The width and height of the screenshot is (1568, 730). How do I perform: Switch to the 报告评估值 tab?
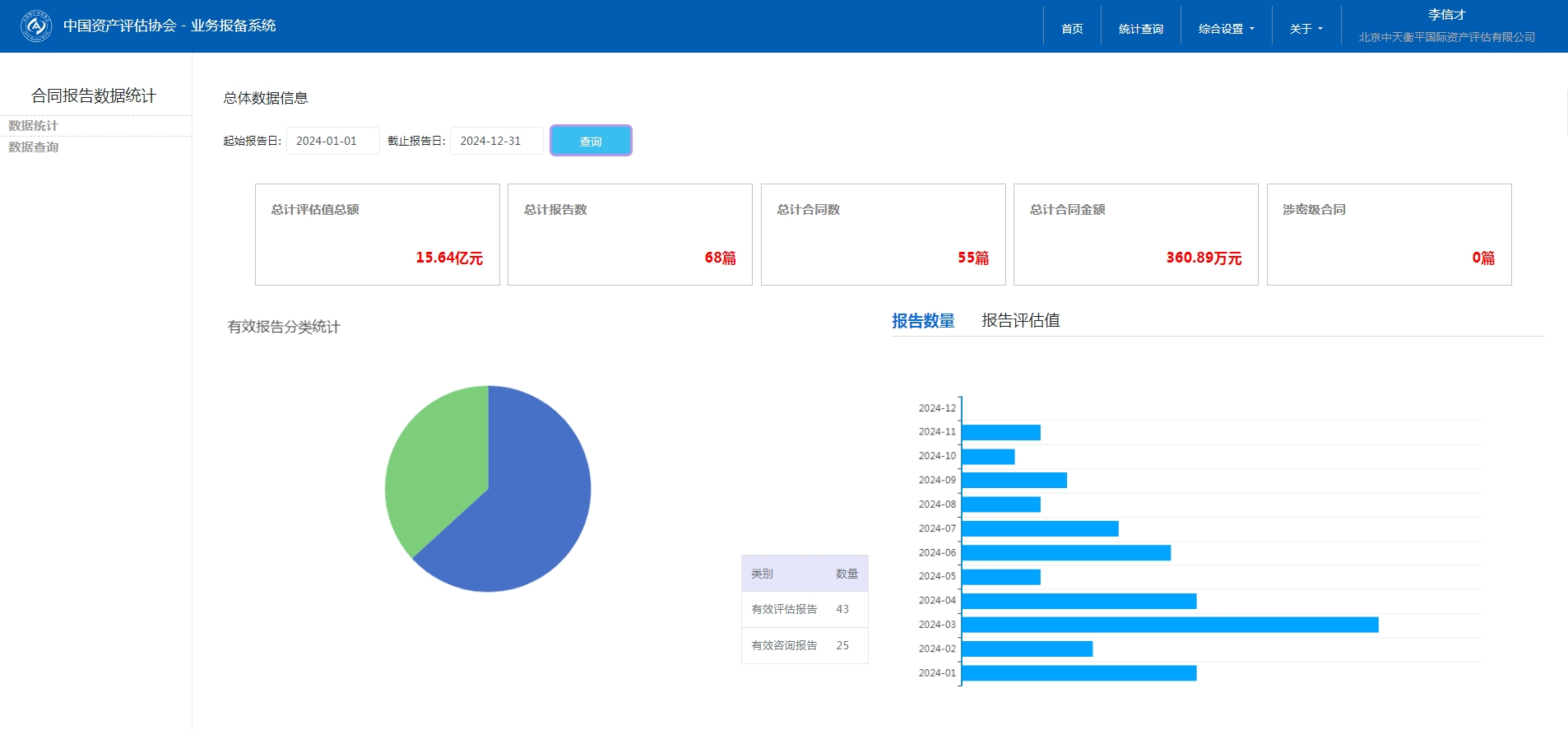[1020, 321]
